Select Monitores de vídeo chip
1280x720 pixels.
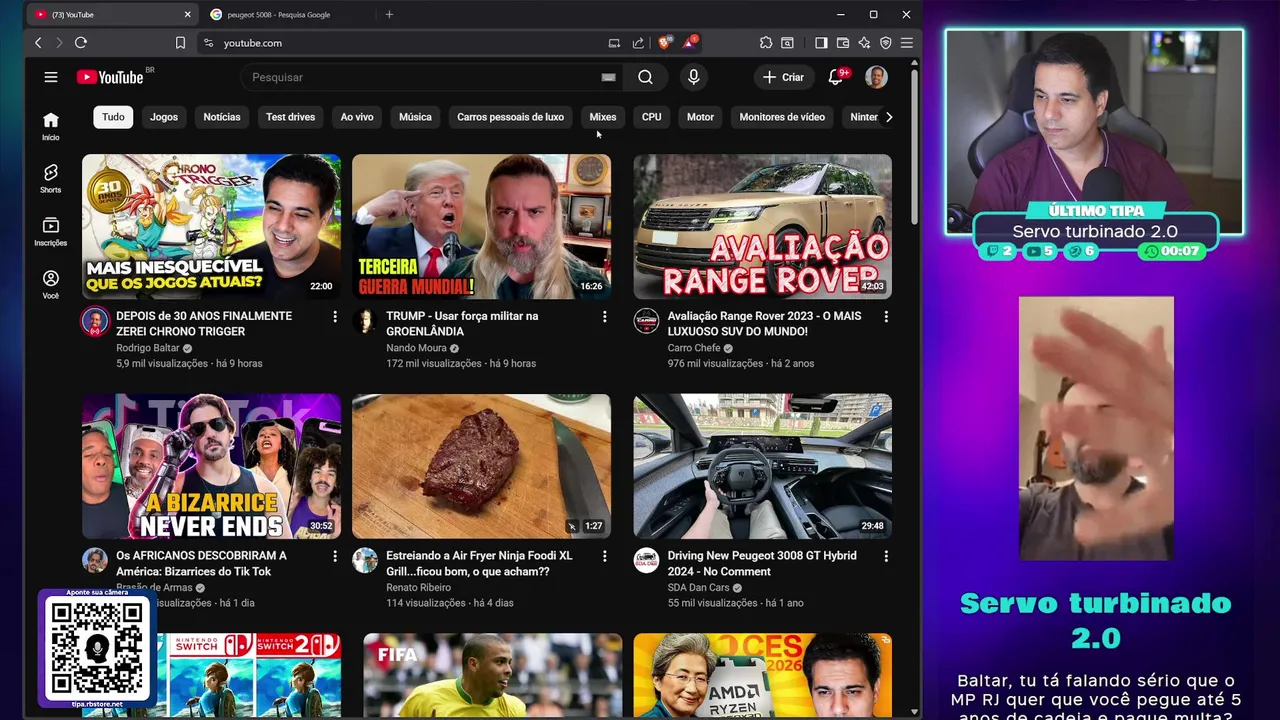782,117
